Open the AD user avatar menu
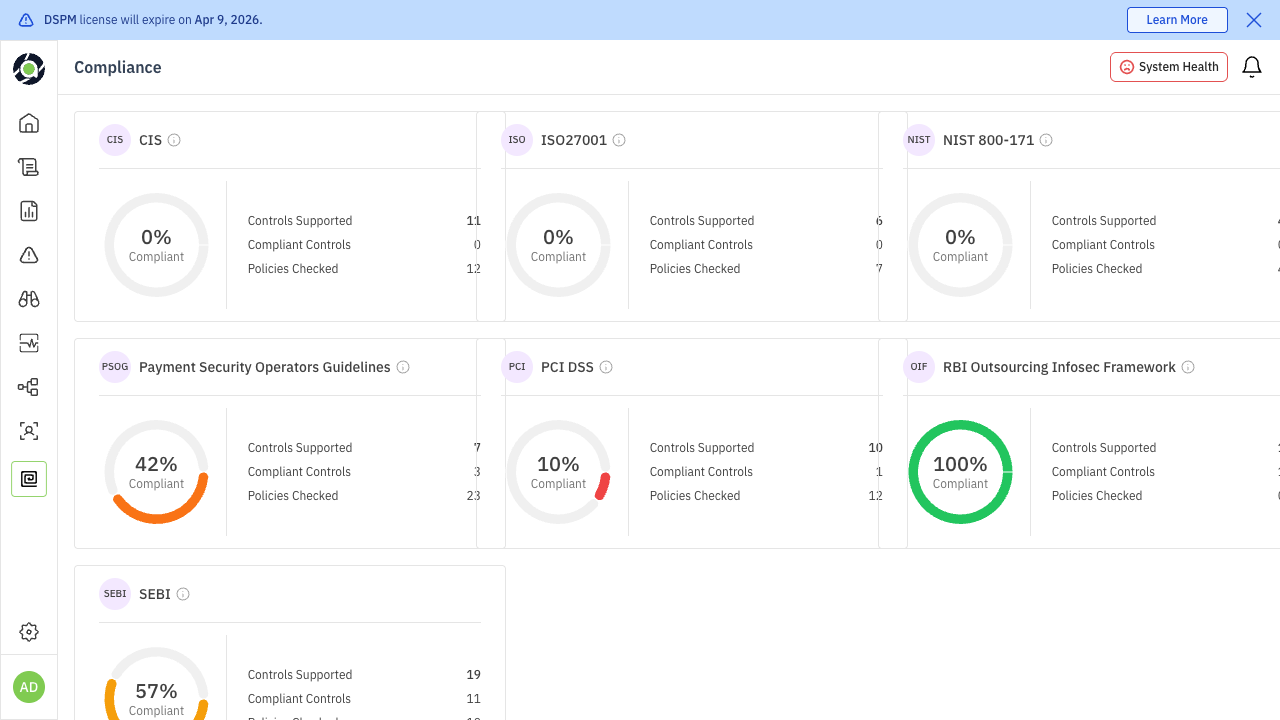 coord(29,687)
